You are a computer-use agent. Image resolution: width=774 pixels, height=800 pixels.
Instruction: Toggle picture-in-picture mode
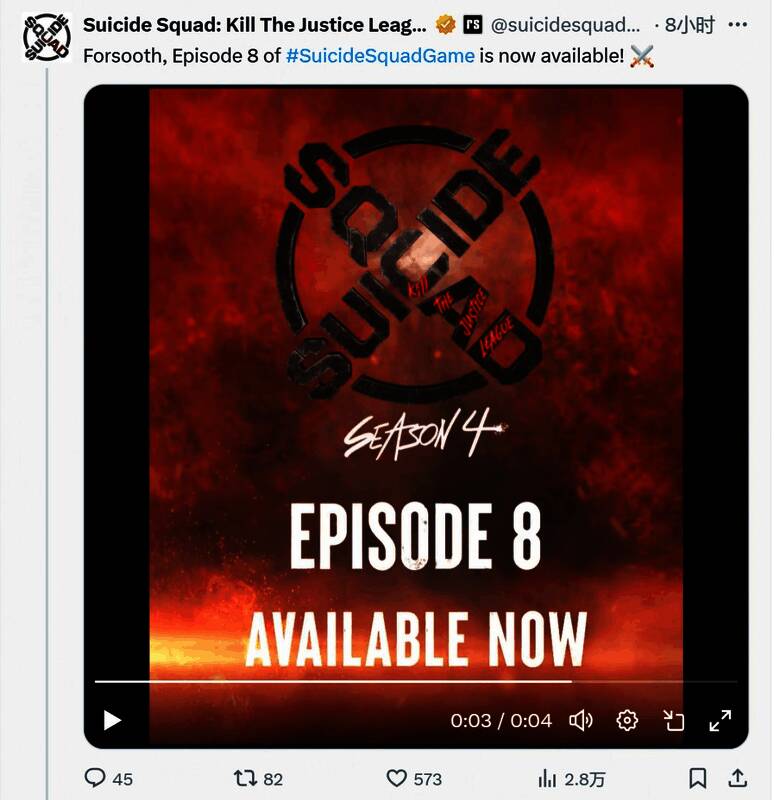(x=673, y=720)
